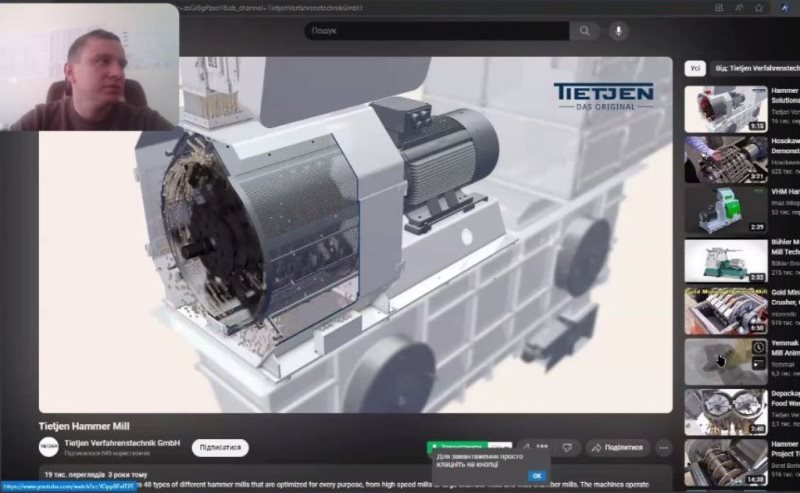Screen dimensions: 800x493
Task: Dislike the video with thumbs-down icon
Action: coord(567,448)
